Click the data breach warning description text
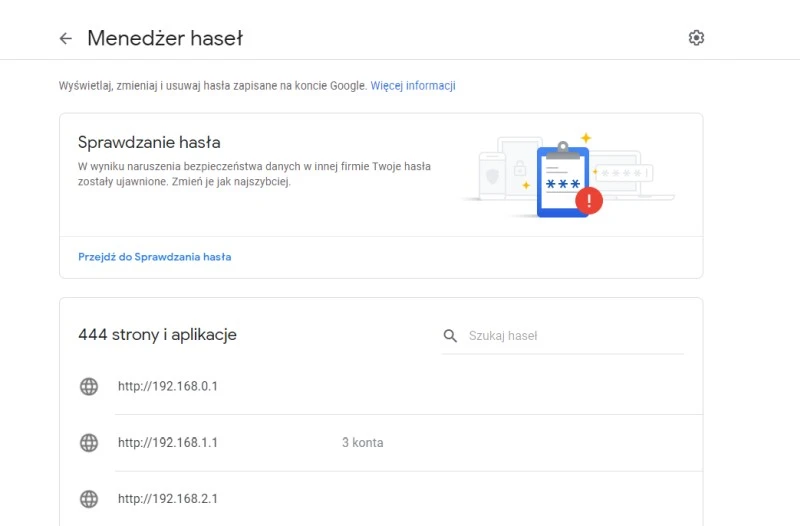Image resolution: width=800 pixels, height=526 pixels. 254,174
